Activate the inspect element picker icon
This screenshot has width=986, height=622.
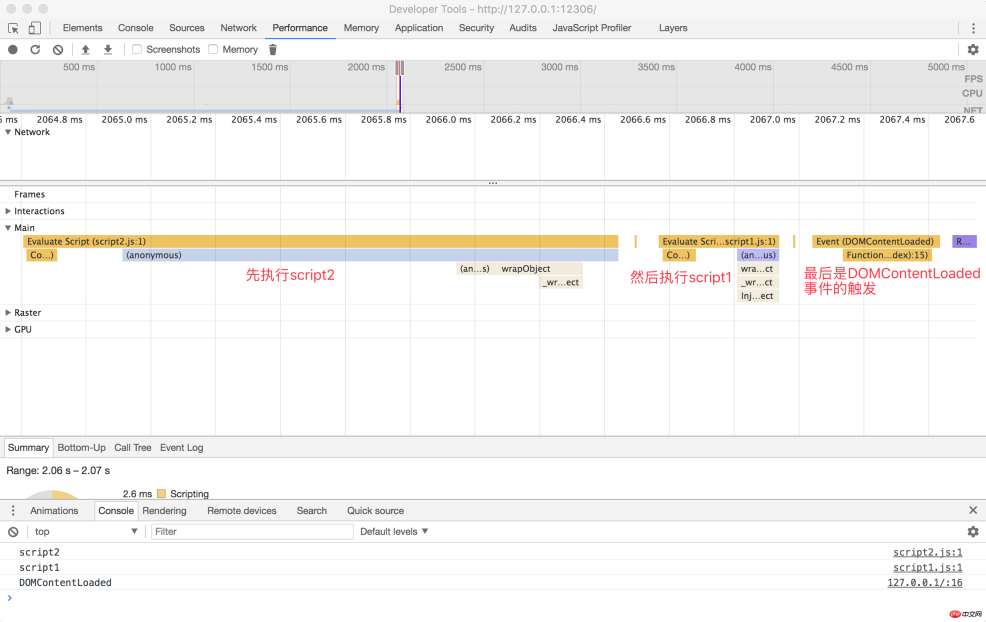[14, 28]
